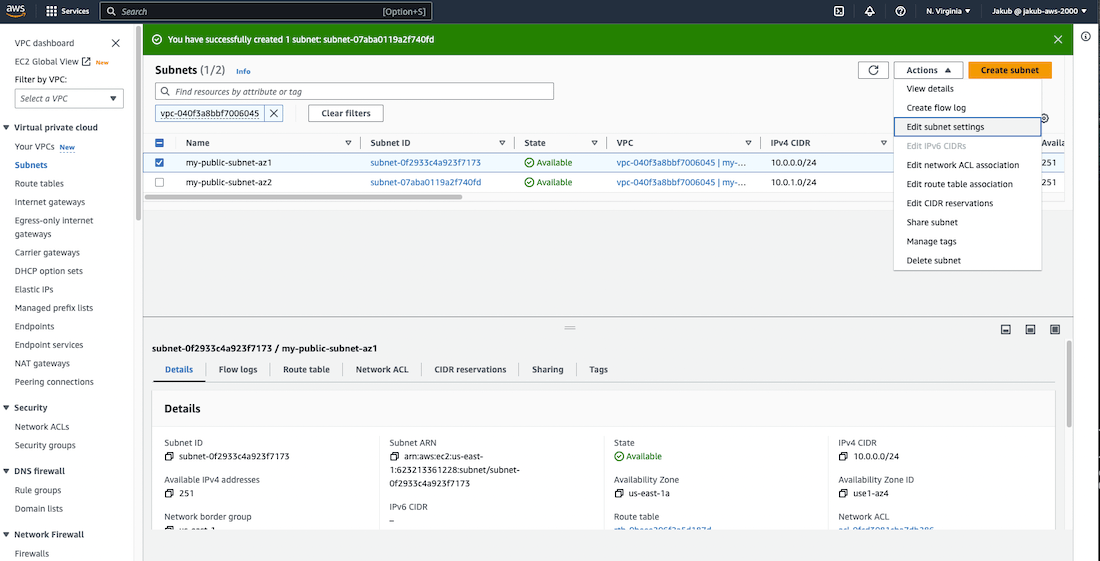This screenshot has height=561, width=1100.
Task: Switch to the Route table tab
Action: pyautogui.click(x=306, y=369)
